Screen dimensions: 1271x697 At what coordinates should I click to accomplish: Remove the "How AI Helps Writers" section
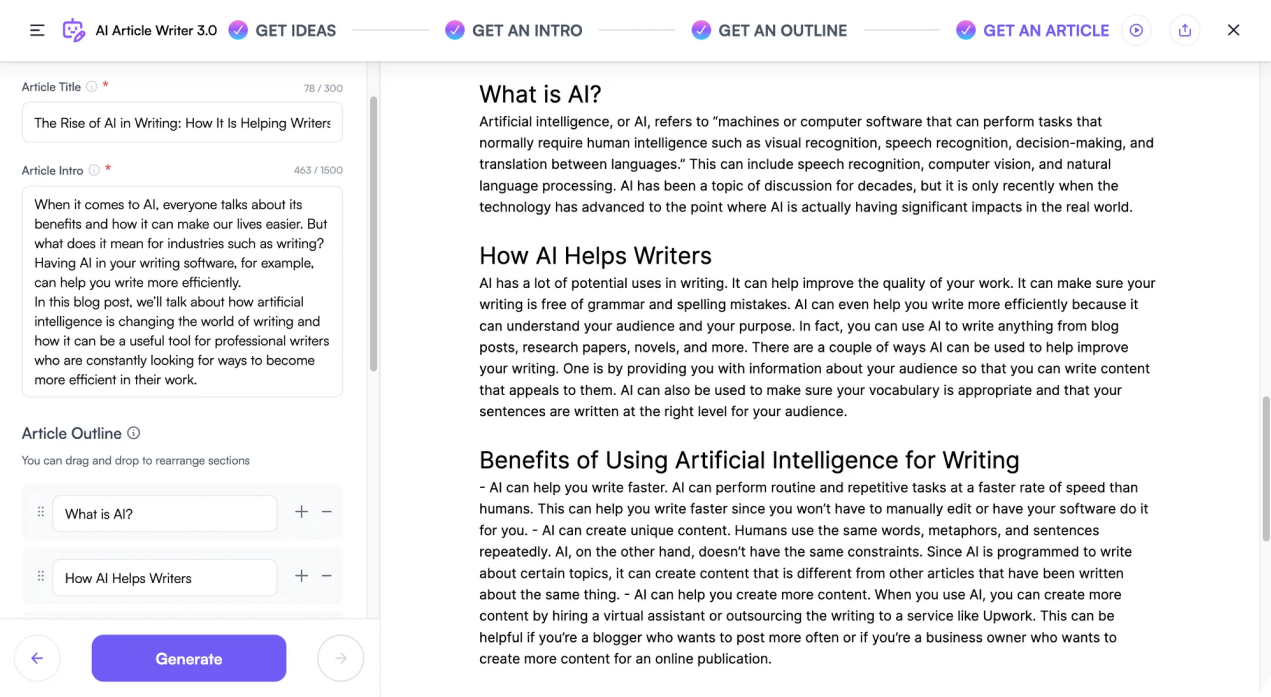click(326, 576)
